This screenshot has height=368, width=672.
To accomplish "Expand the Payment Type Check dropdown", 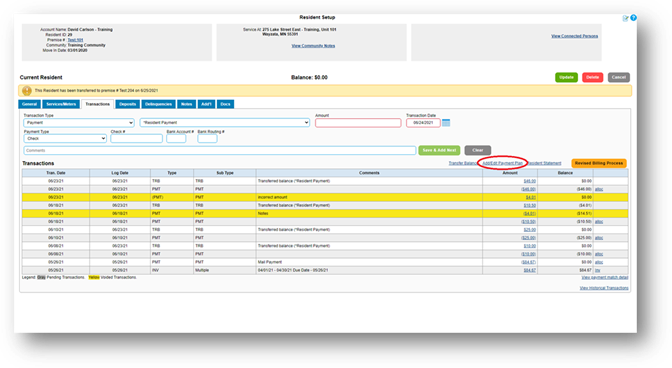I will click(65, 138).
